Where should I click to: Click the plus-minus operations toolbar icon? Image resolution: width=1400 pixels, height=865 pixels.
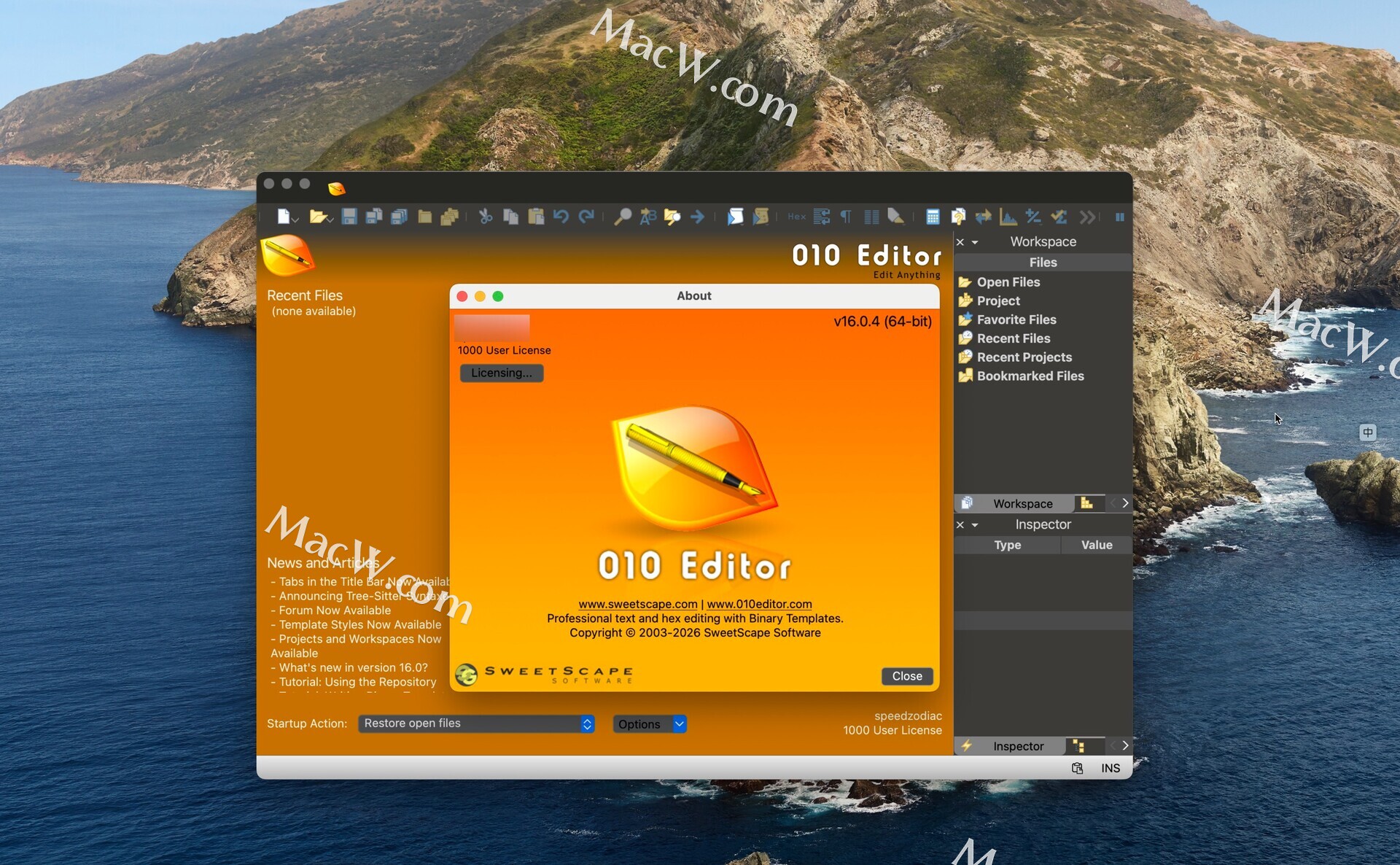(1033, 217)
